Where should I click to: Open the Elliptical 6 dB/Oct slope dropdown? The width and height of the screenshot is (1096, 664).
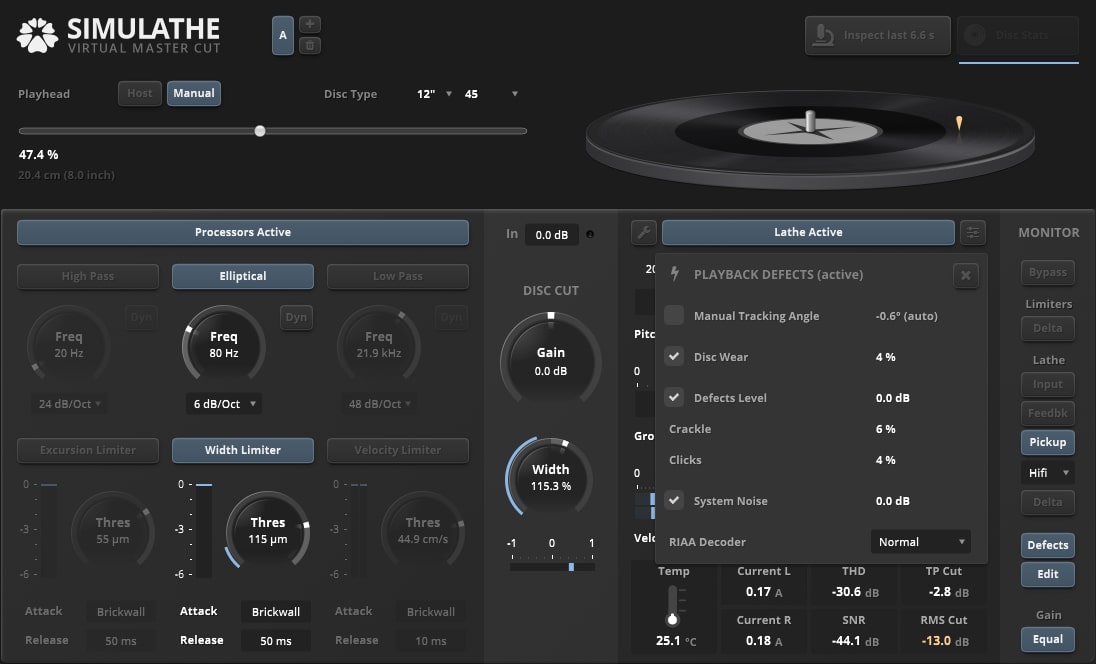click(x=223, y=404)
